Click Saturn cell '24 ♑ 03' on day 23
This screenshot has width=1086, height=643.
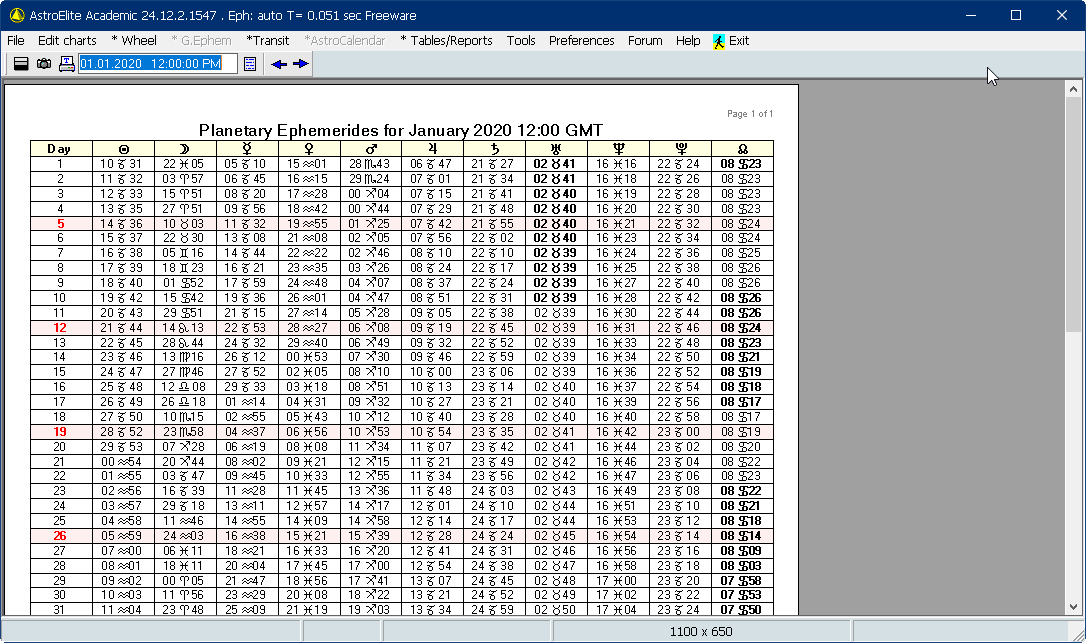(x=493, y=491)
